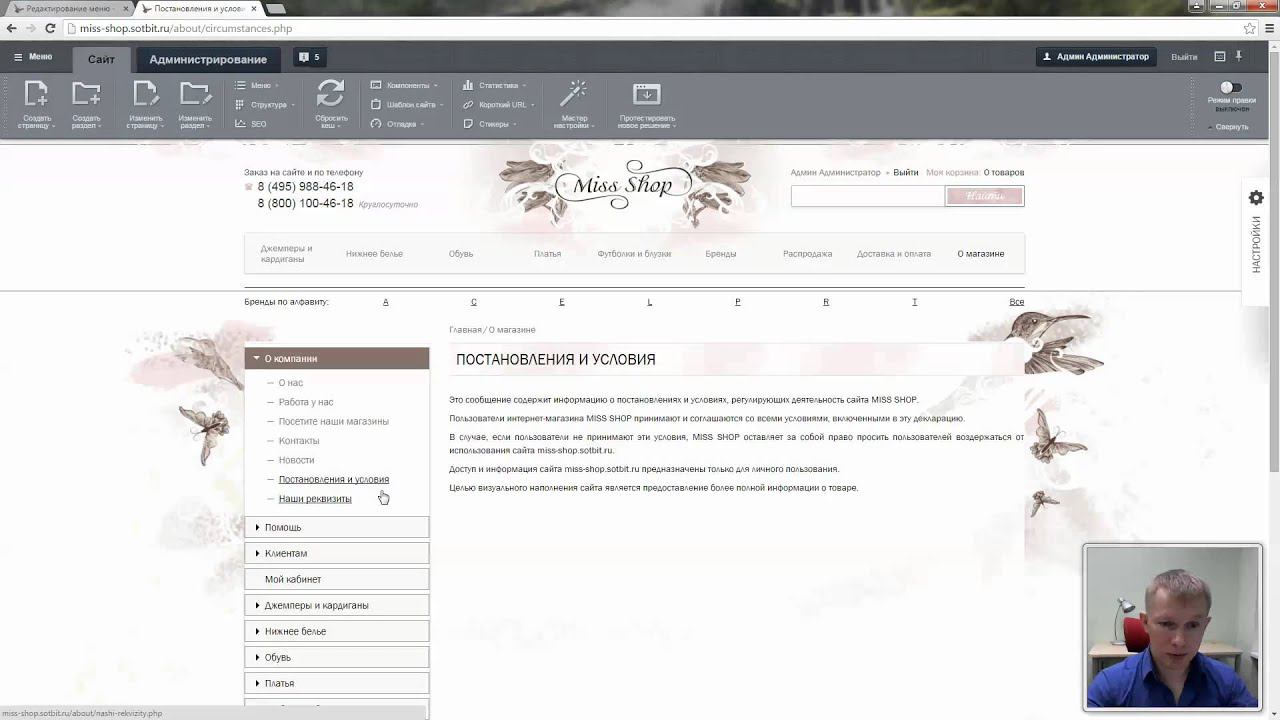The width and height of the screenshot is (1280, 720).
Task: Open the Работа у нас link
Action: [306, 402]
